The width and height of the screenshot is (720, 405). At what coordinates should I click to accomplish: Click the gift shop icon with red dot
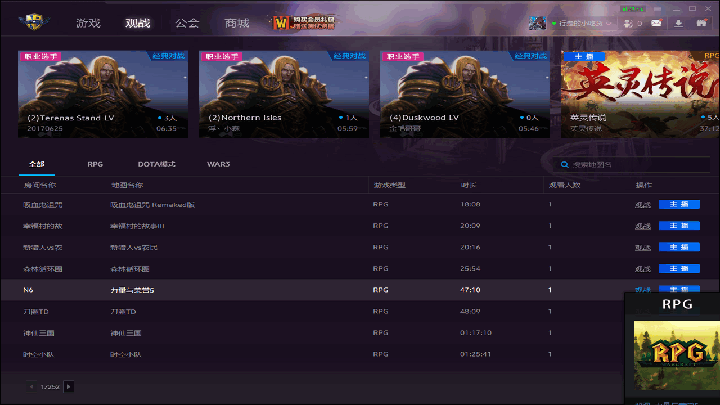point(701,22)
